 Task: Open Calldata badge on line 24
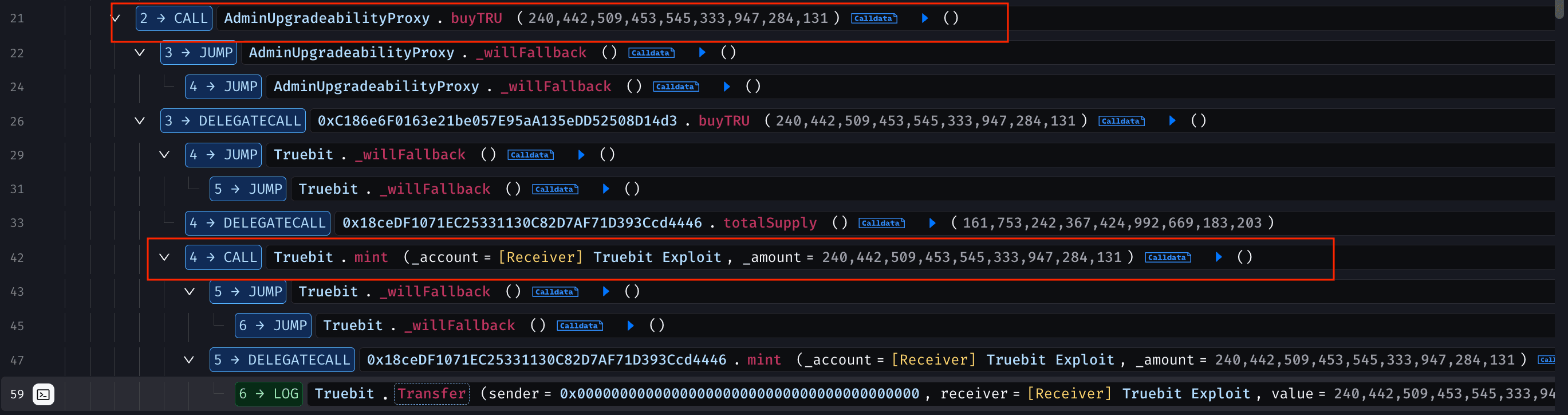point(676,87)
